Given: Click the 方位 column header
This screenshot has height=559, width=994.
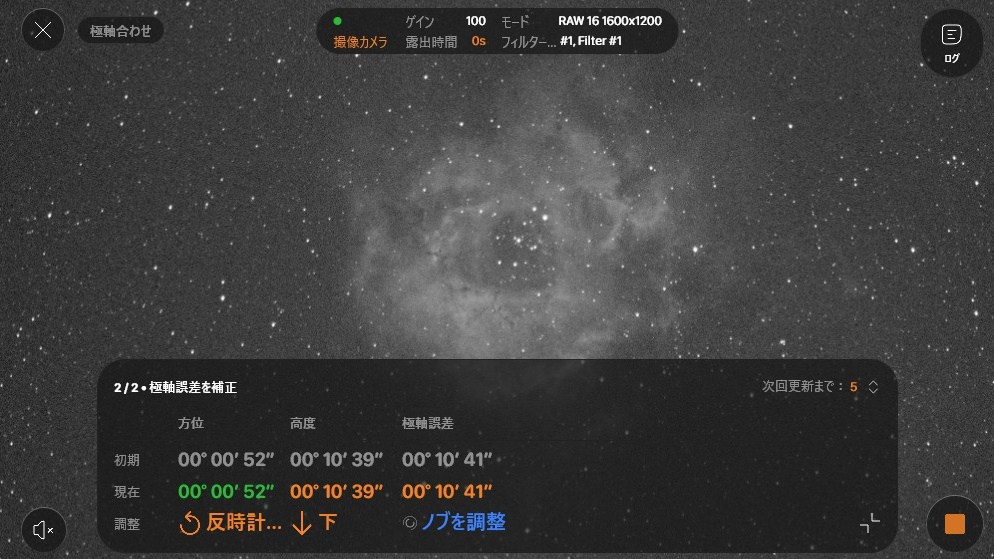Looking at the screenshot, I should coord(191,423).
